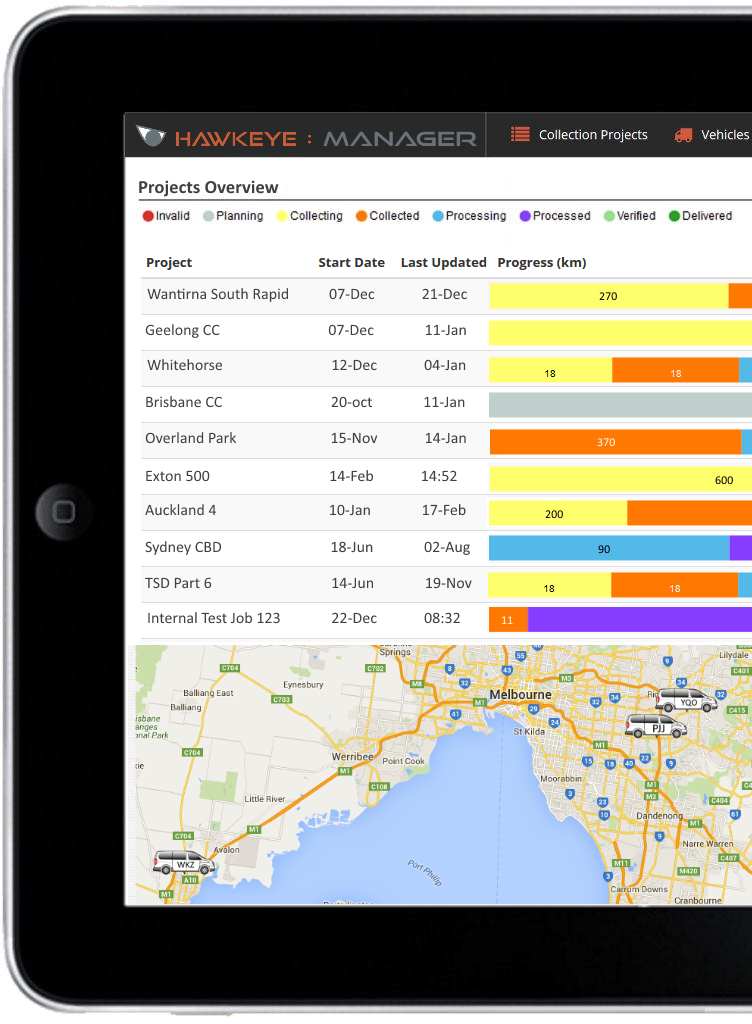Select the WKZ vehicle marker on map
Screen dimensions: 752x1024
(x=184, y=862)
